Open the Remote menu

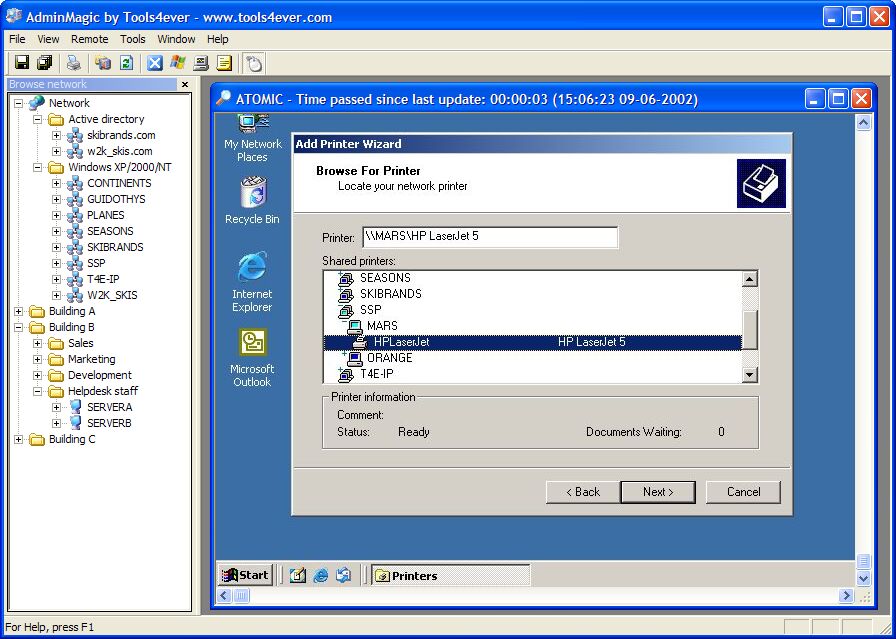pyautogui.click(x=90, y=39)
